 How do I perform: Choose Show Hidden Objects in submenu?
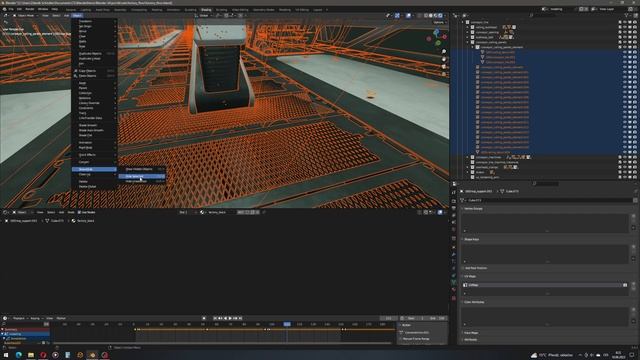[x=142, y=169]
